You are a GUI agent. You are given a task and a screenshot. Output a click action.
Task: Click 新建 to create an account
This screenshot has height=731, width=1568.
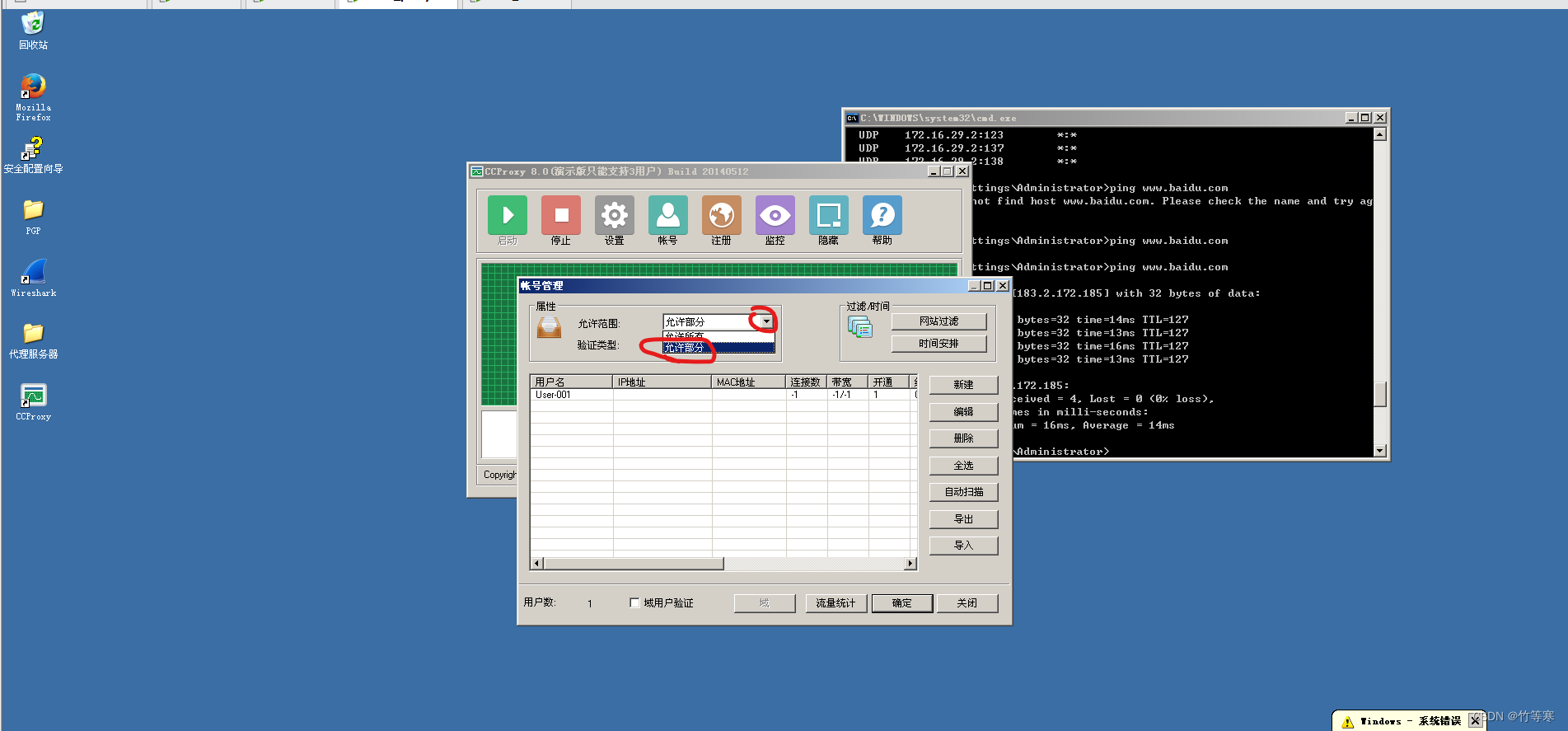[x=964, y=385]
